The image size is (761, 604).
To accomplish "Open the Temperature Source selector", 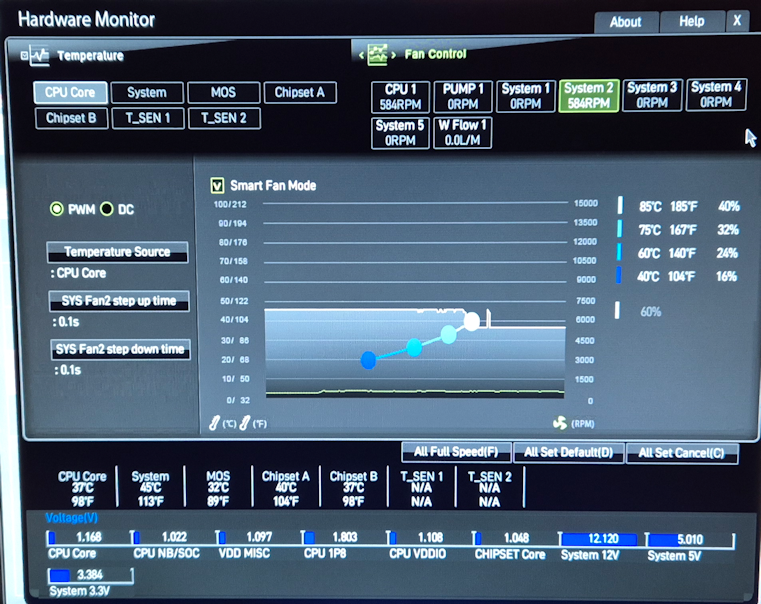I will click(x=117, y=252).
